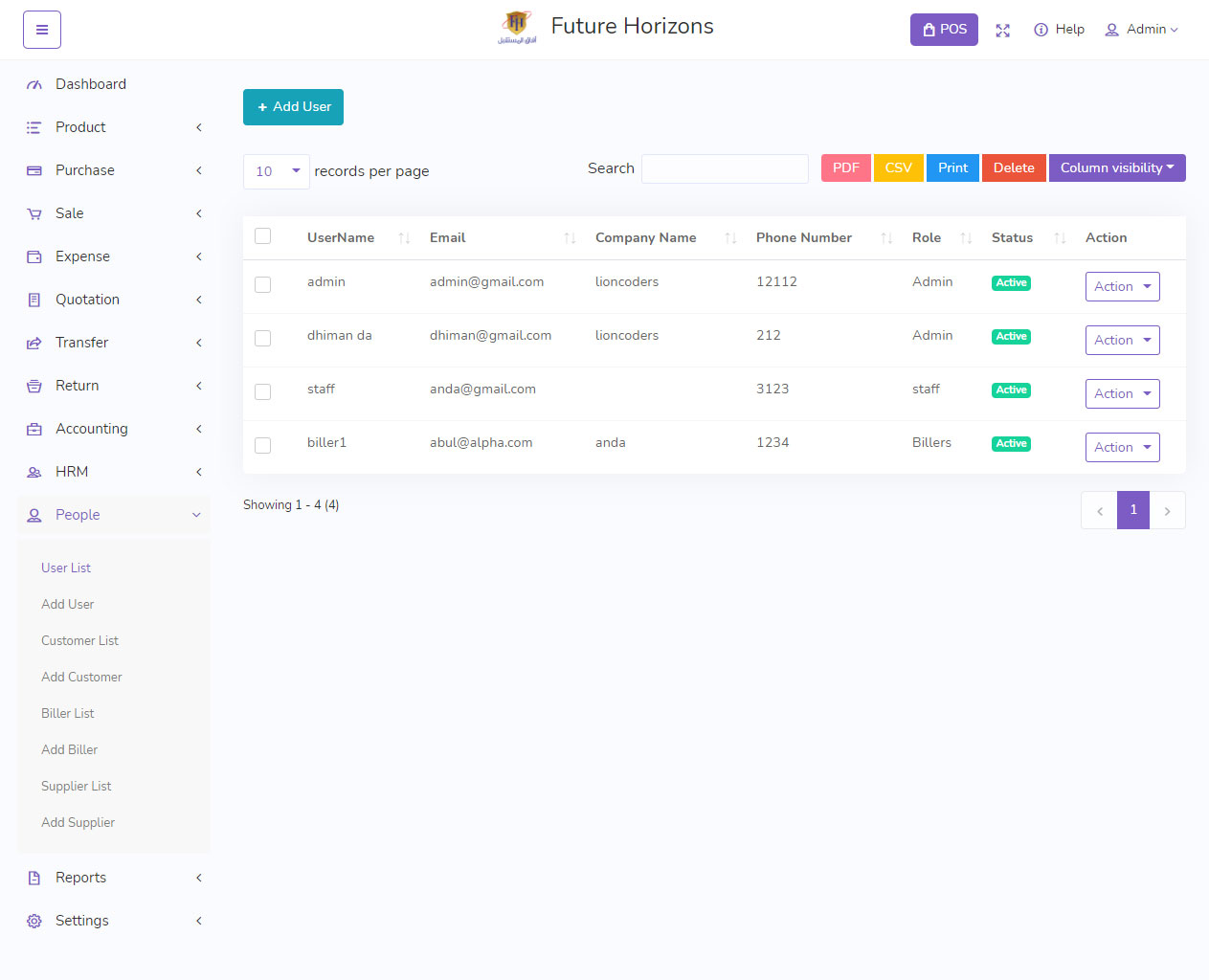Expand the Reports sidebar menu
The width and height of the screenshot is (1209, 980).
[80, 878]
